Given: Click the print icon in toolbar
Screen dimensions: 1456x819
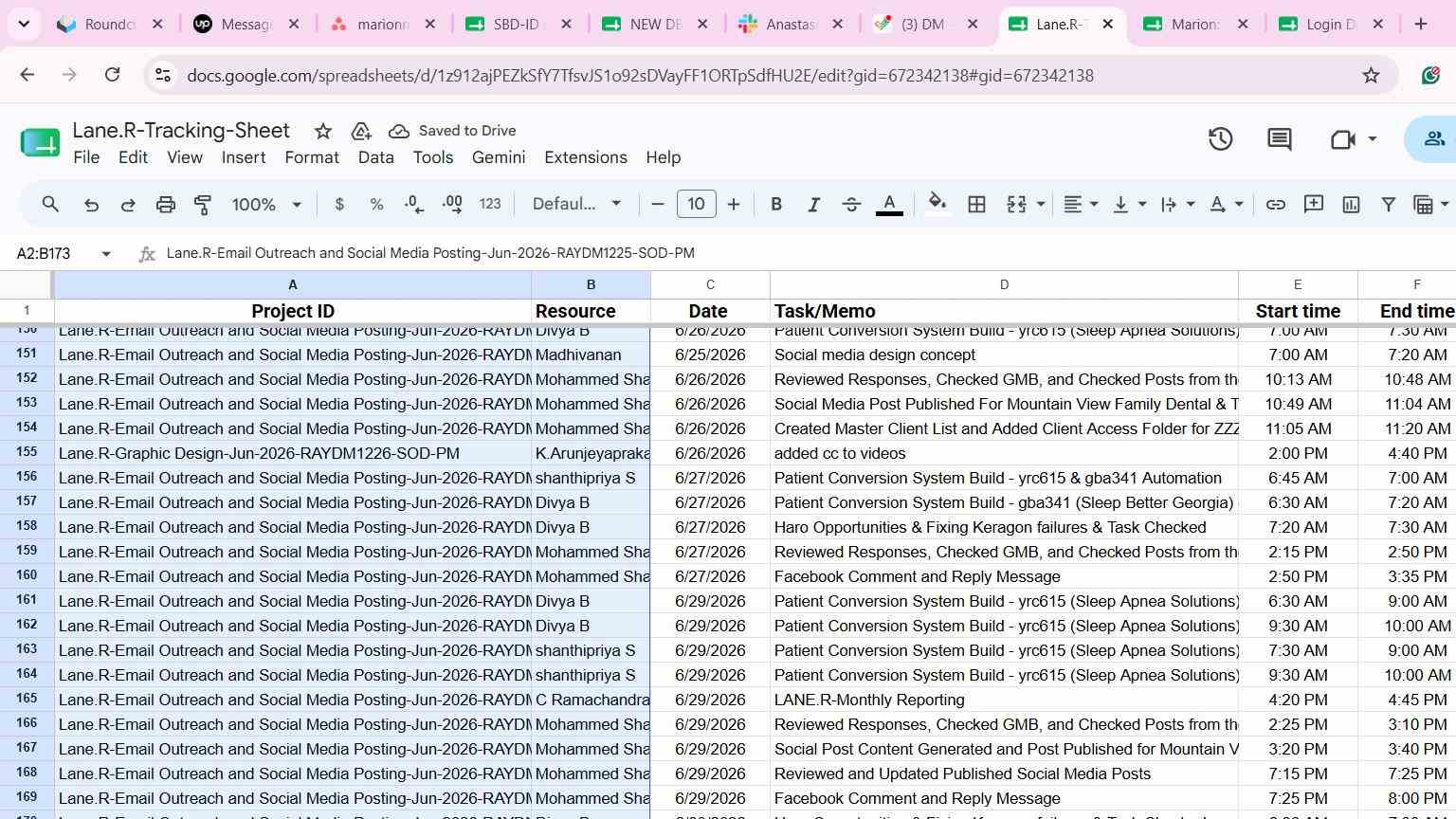Looking at the screenshot, I should (x=166, y=204).
